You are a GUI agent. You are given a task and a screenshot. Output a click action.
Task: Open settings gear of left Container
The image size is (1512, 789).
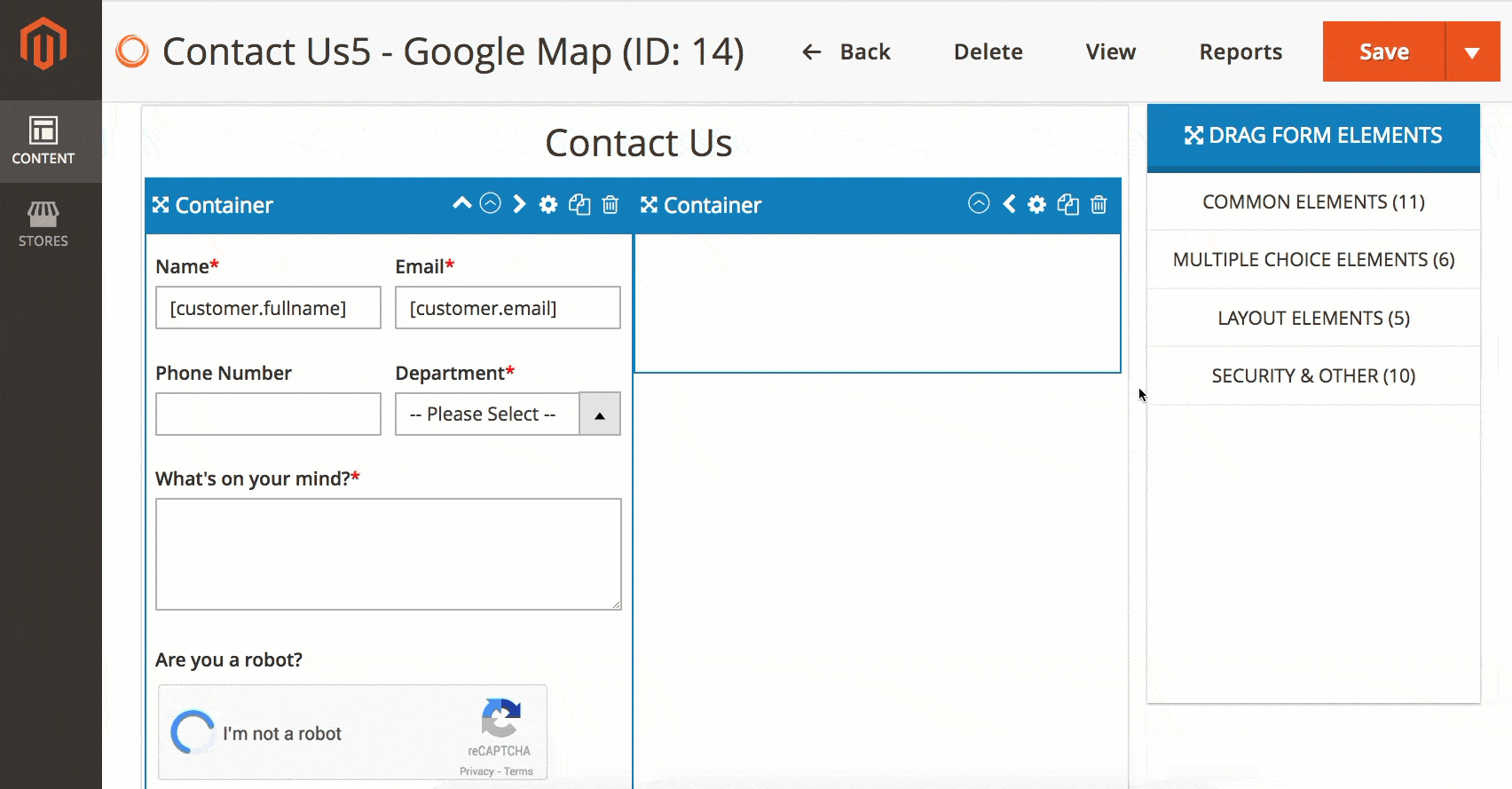(x=548, y=205)
